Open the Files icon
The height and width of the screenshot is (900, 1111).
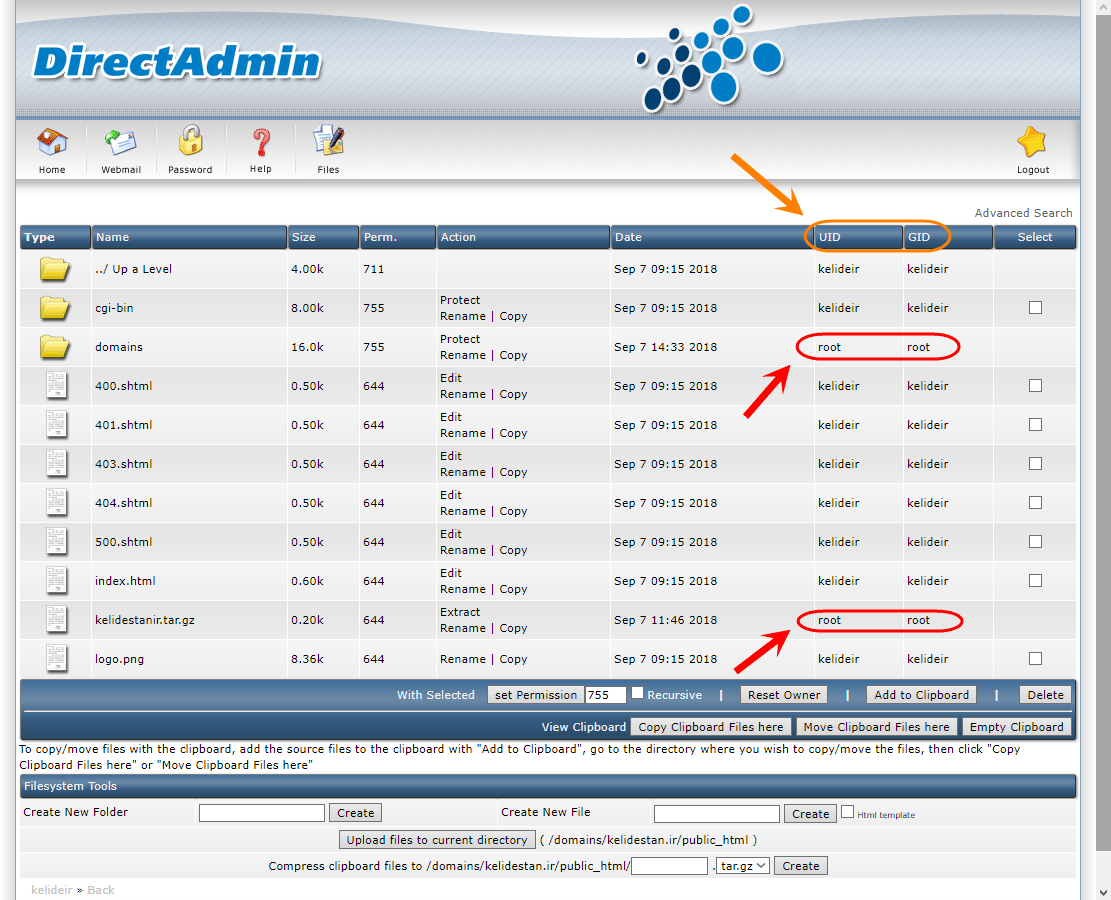point(329,140)
